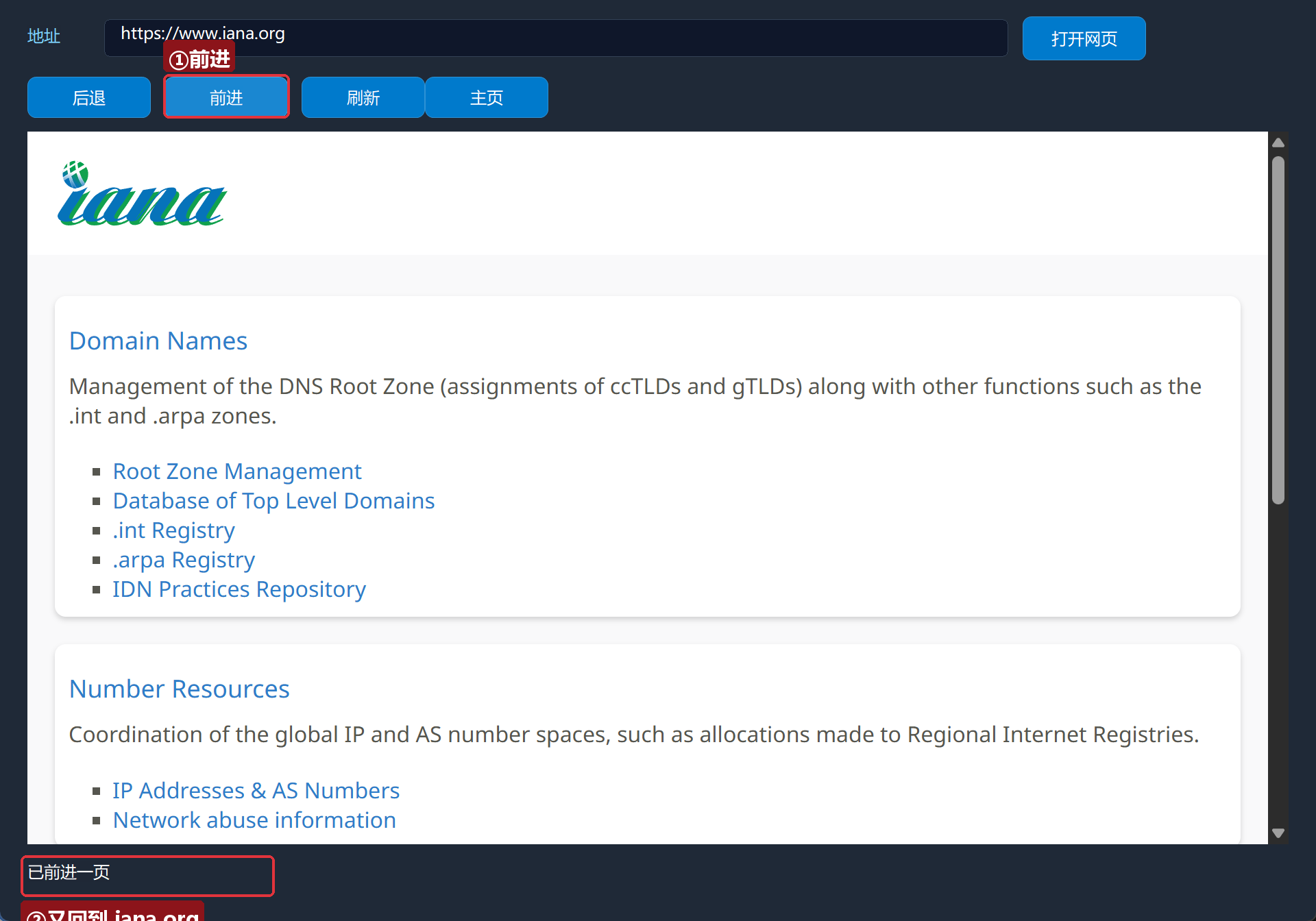Viewport: 1316px width, 921px height.
Task: Click the 地址 address label
Action: pos(44,36)
